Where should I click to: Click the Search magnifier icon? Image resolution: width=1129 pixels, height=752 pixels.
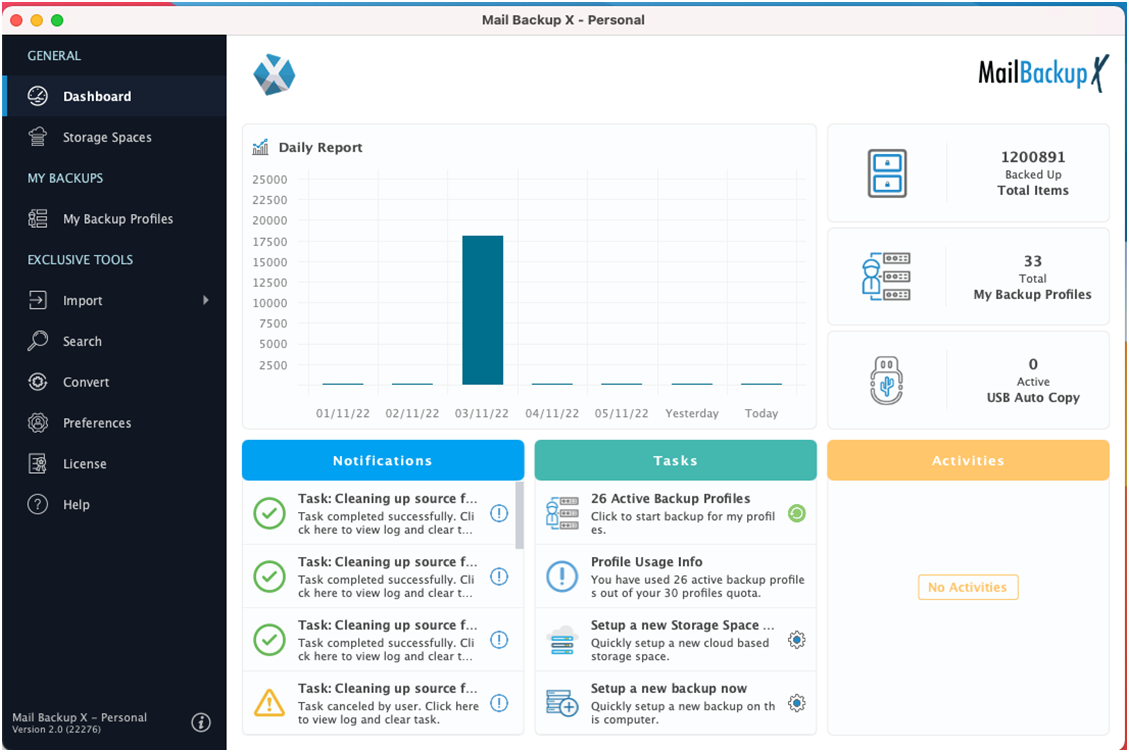click(37, 341)
